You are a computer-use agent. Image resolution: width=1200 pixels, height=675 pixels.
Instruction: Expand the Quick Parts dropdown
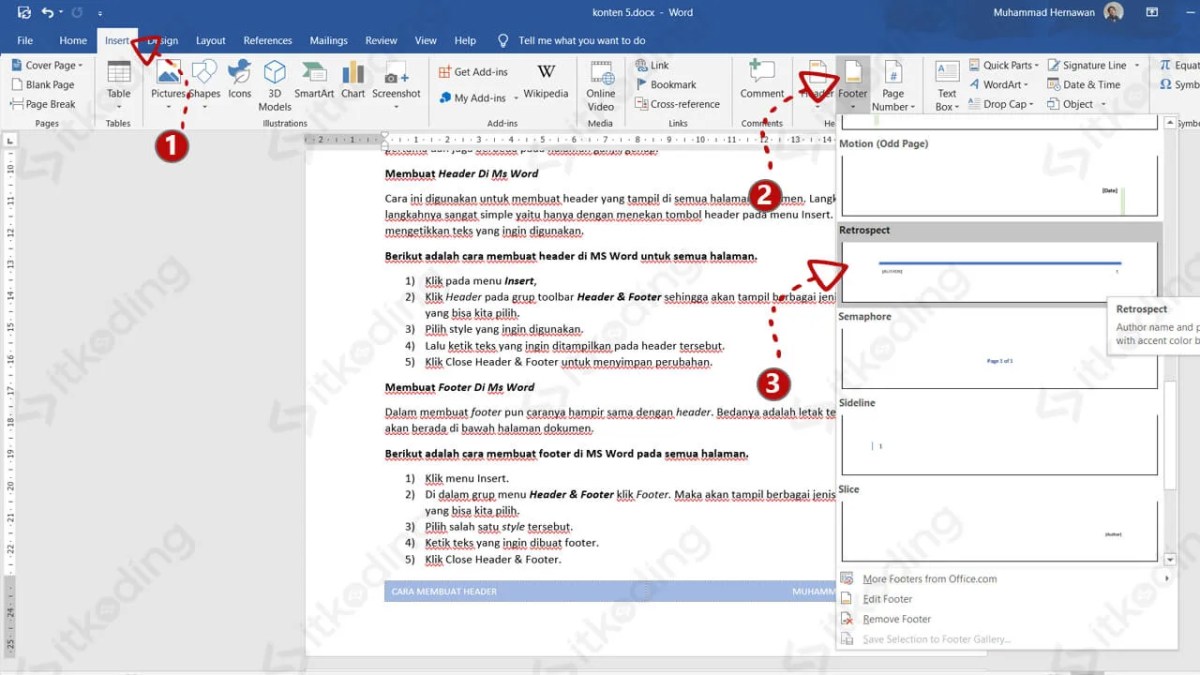coord(1004,65)
